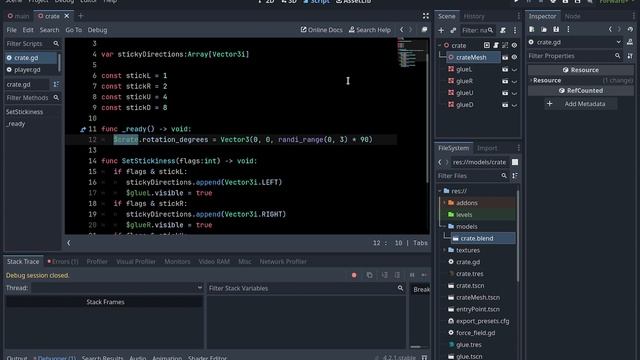Viewport: 640px width, 360px height.
Task: Toggle visibility eye of crateMesh node
Action: (x=514, y=58)
